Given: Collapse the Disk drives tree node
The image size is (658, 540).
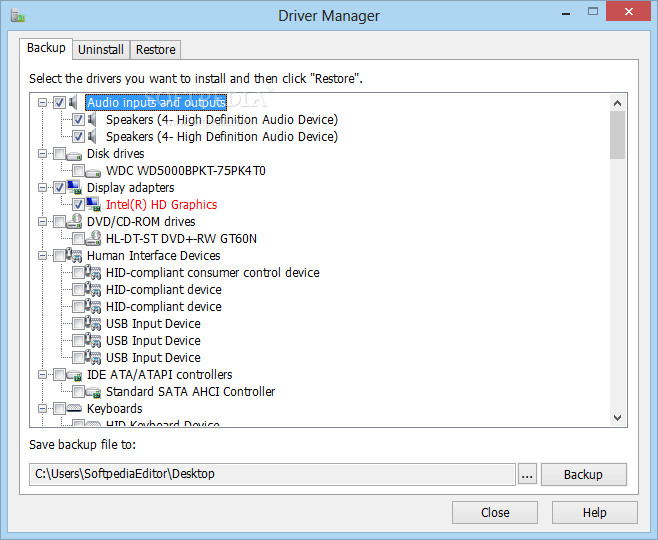Looking at the screenshot, I should [x=42, y=154].
